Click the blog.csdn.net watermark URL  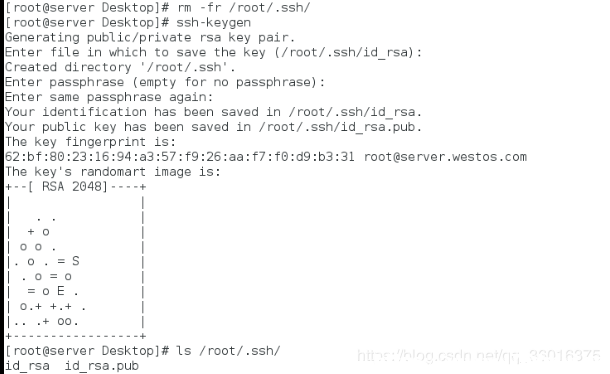(479, 356)
